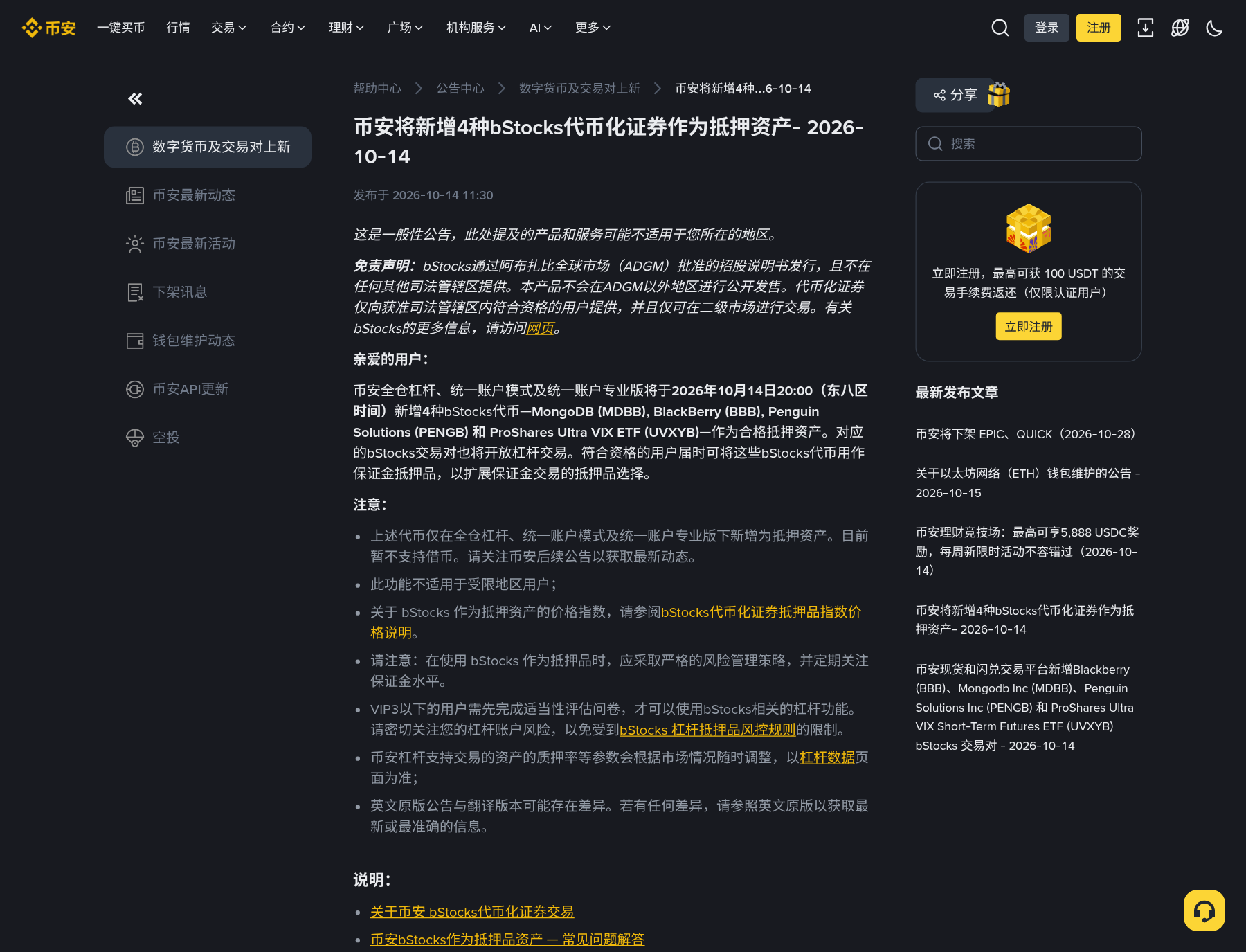The width and height of the screenshot is (1246, 952).
Task: Expand the 广场 dropdown menu
Action: (405, 28)
